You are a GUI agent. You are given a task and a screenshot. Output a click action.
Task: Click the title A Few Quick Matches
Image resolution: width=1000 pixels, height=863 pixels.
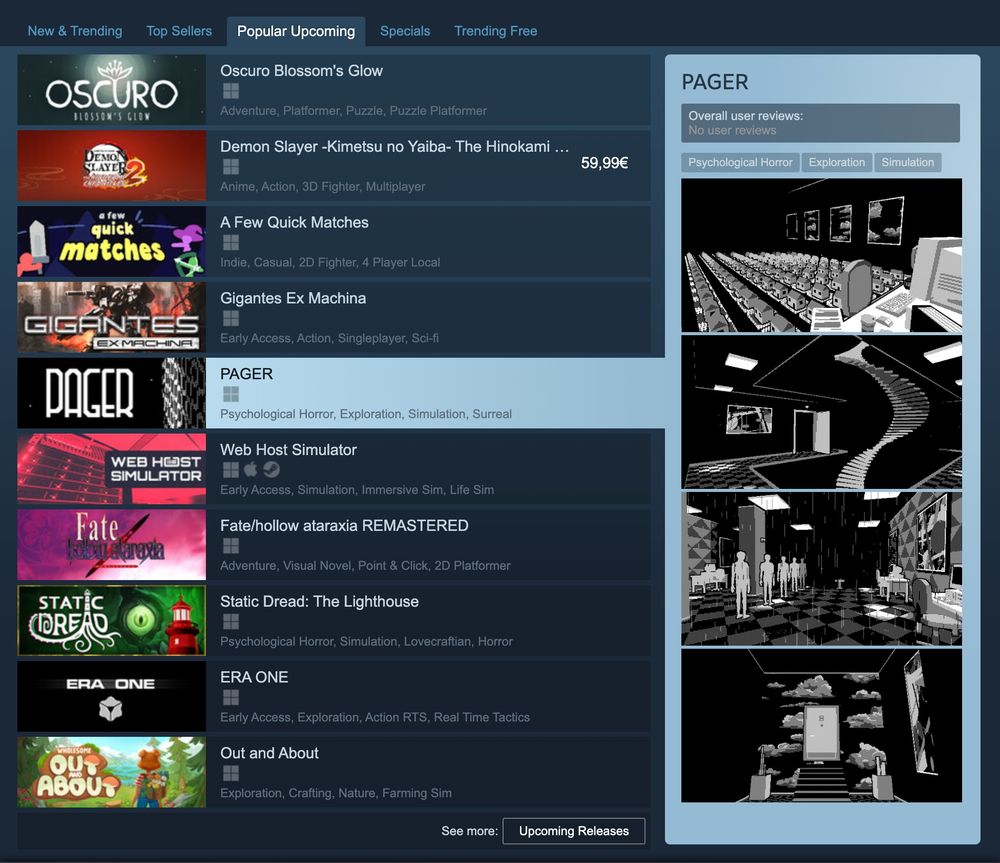coord(294,223)
